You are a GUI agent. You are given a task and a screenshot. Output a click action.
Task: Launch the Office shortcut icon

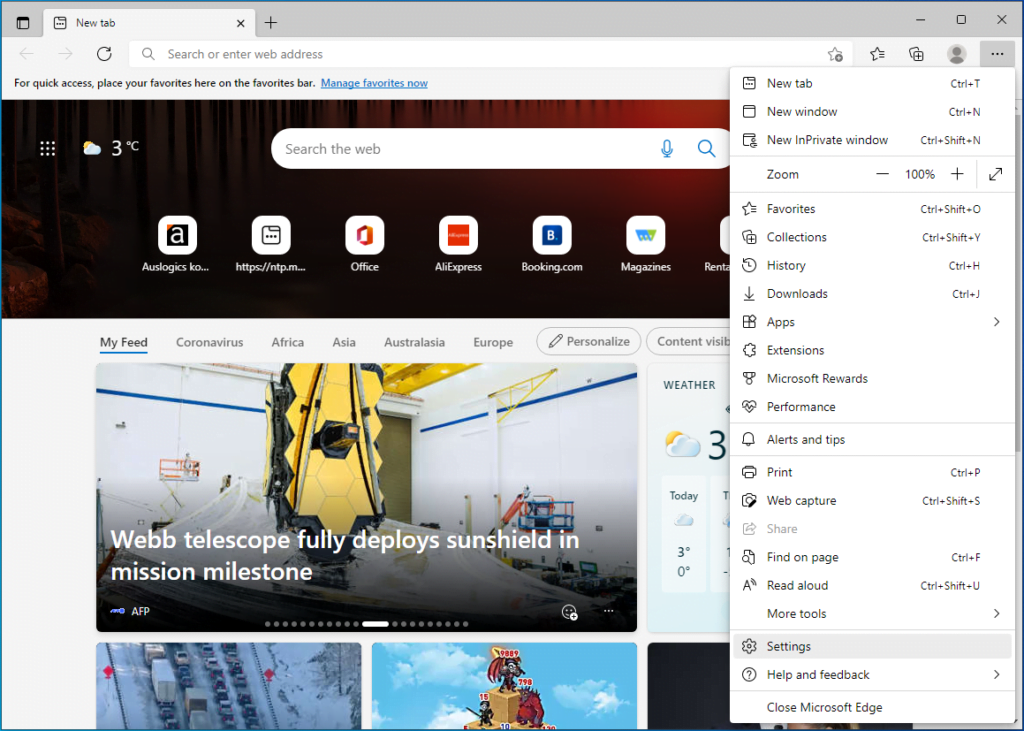pos(364,235)
